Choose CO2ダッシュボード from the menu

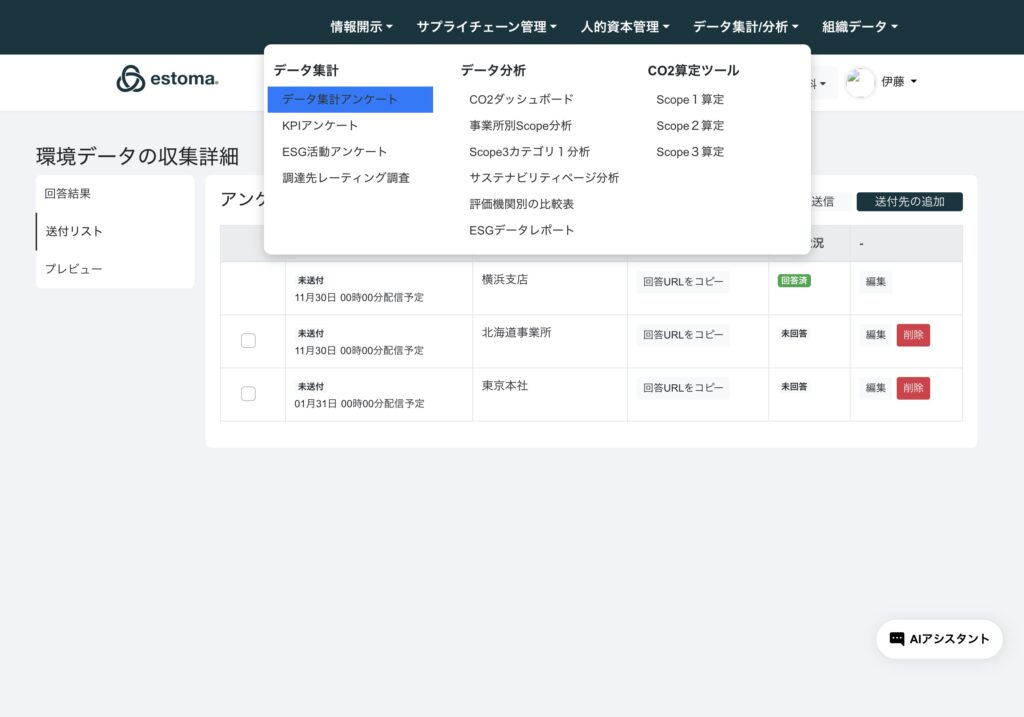tap(521, 99)
